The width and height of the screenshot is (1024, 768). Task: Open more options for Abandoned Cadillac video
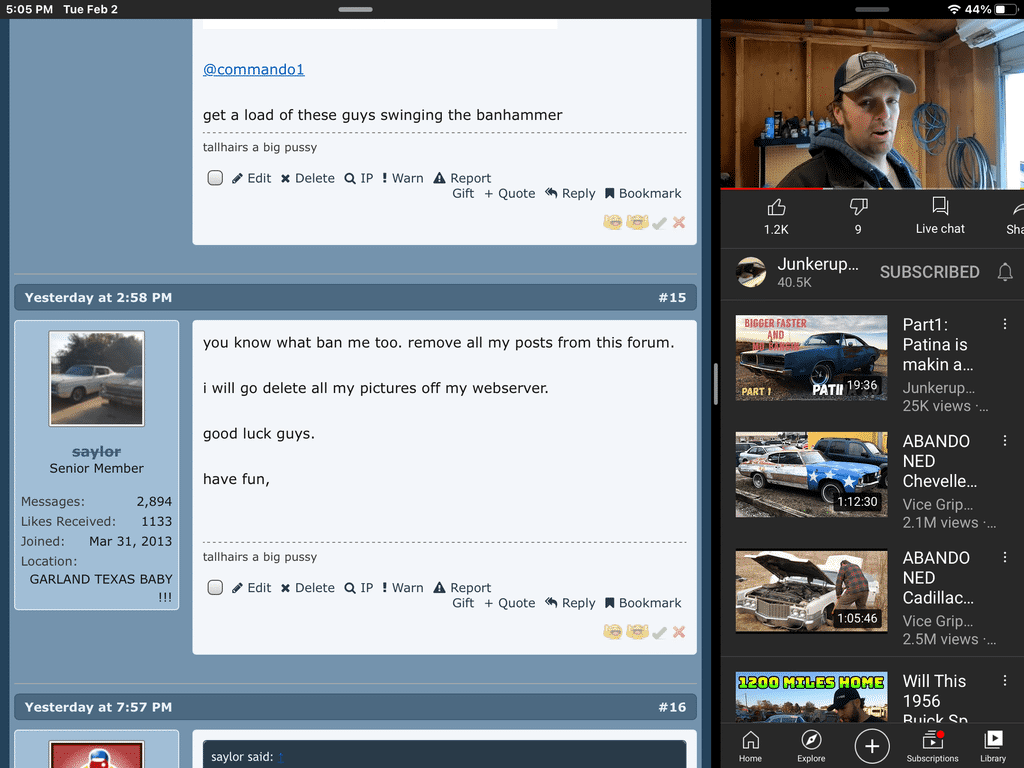click(1005, 558)
